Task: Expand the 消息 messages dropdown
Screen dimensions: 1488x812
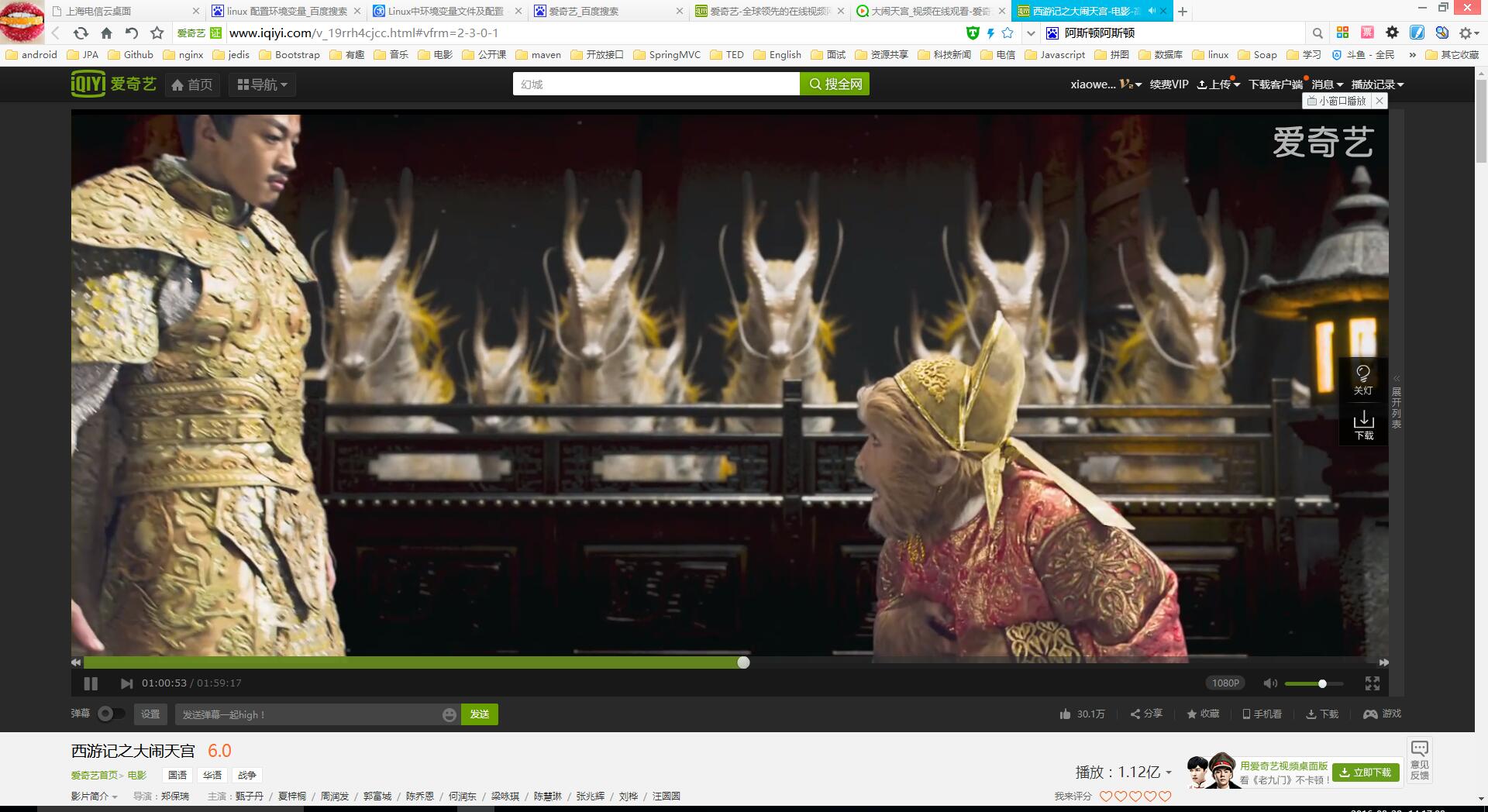Action: tap(1327, 84)
